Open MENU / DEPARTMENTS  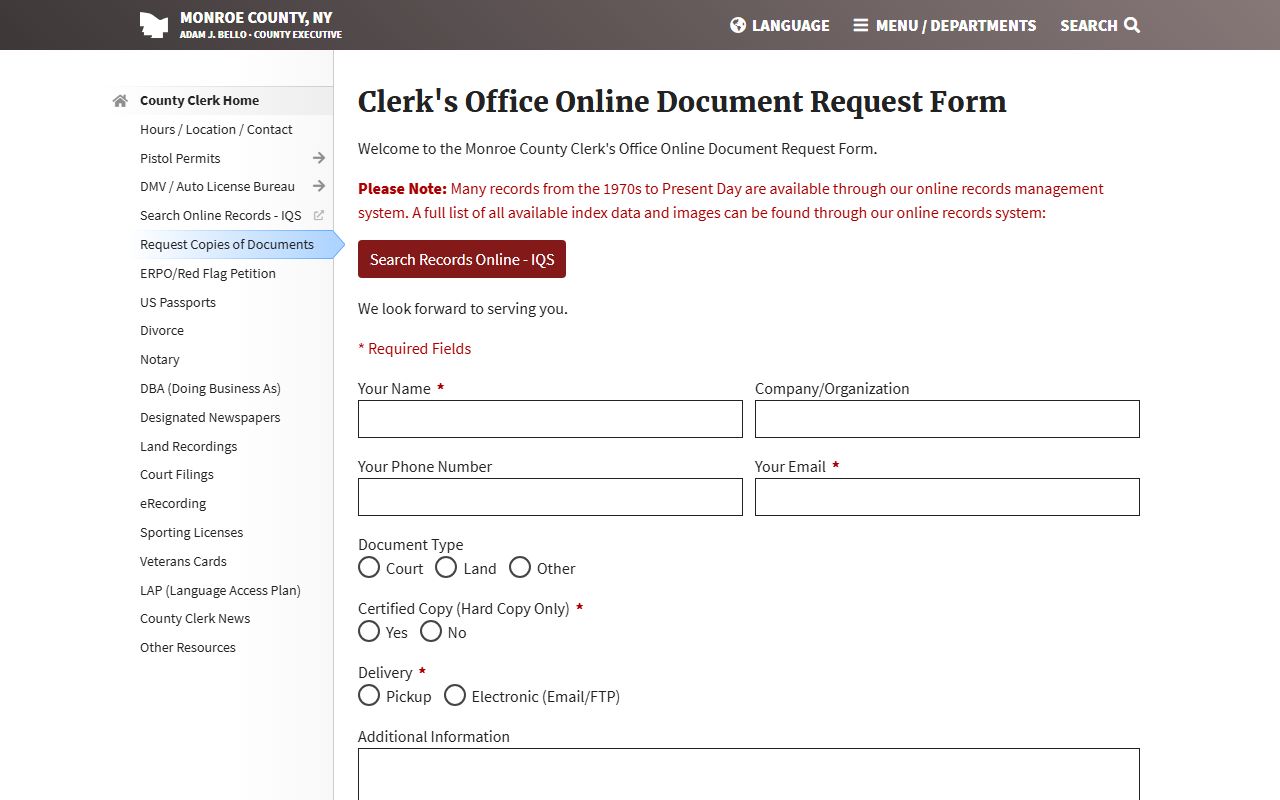point(945,25)
